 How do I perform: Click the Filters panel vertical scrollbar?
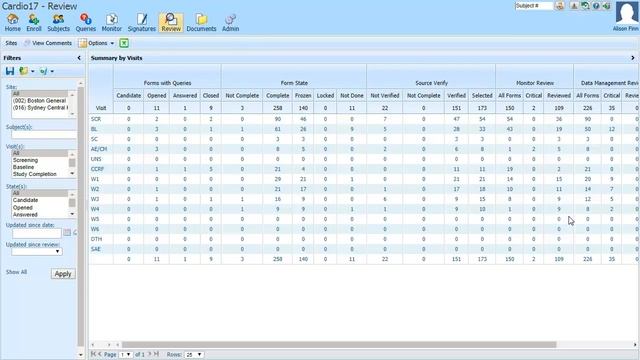(x=81, y=216)
